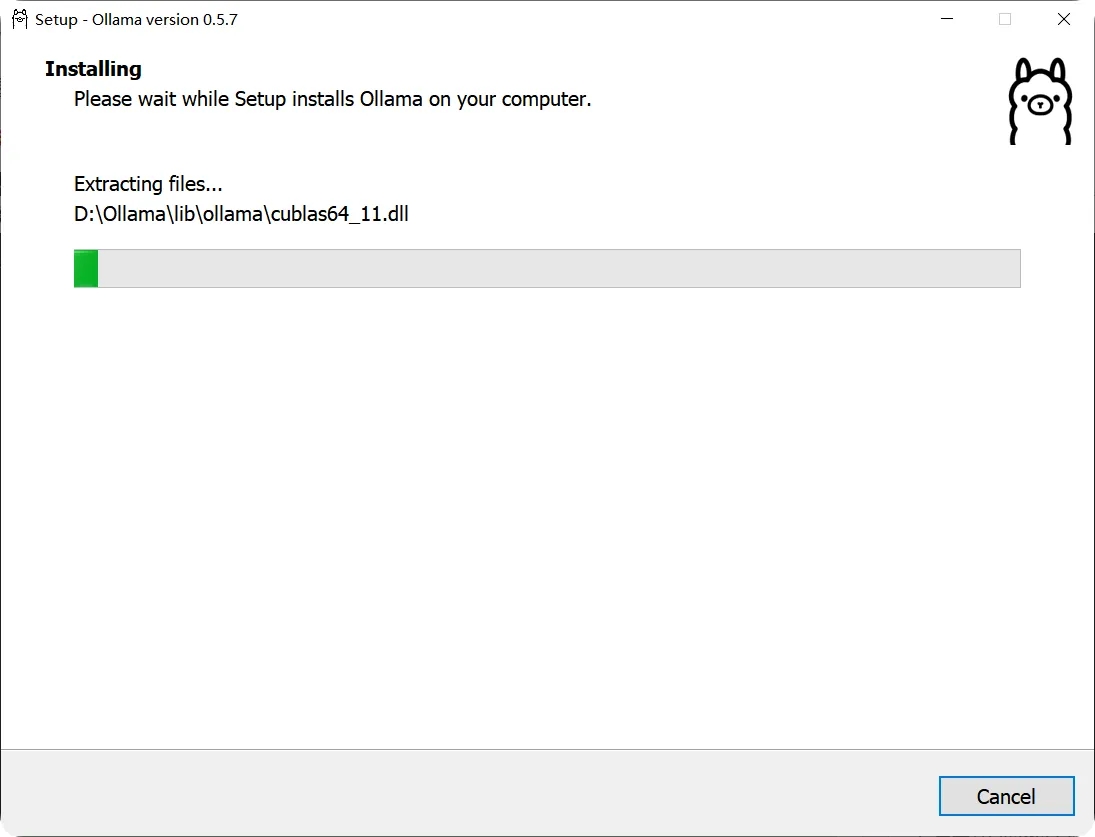Screen dimensions: 1095x837
Task: Click the cublas64_11.dll file path text
Action: (x=241, y=214)
